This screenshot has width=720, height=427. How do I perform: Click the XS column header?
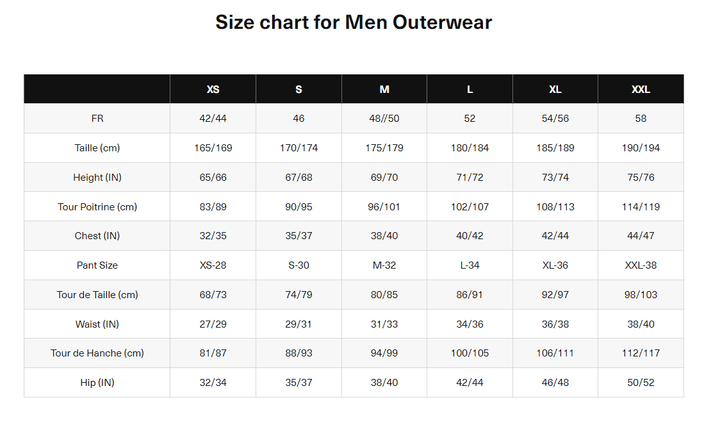click(213, 89)
